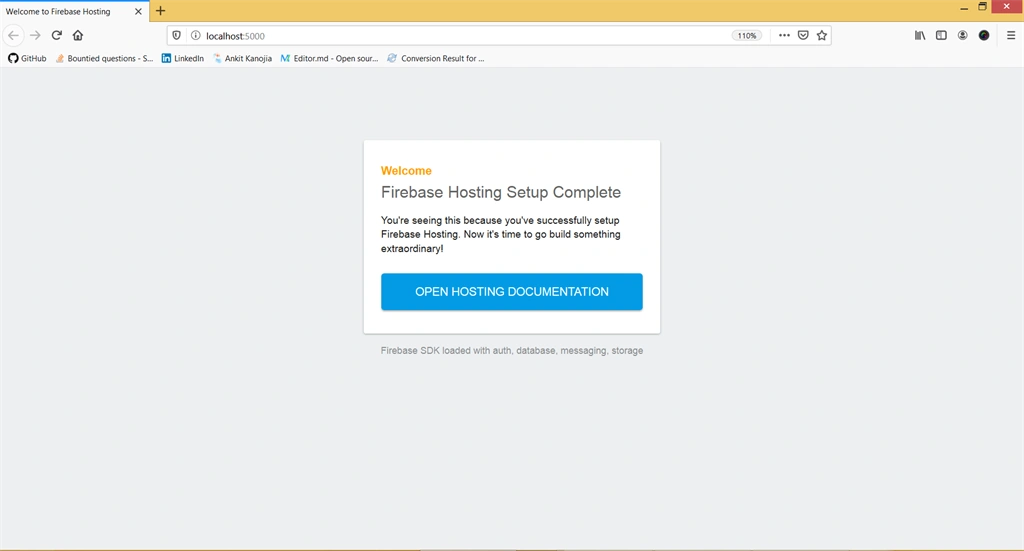Reset the 110% zoom badge
This screenshot has height=551, width=1024.
tap(746, 36)
